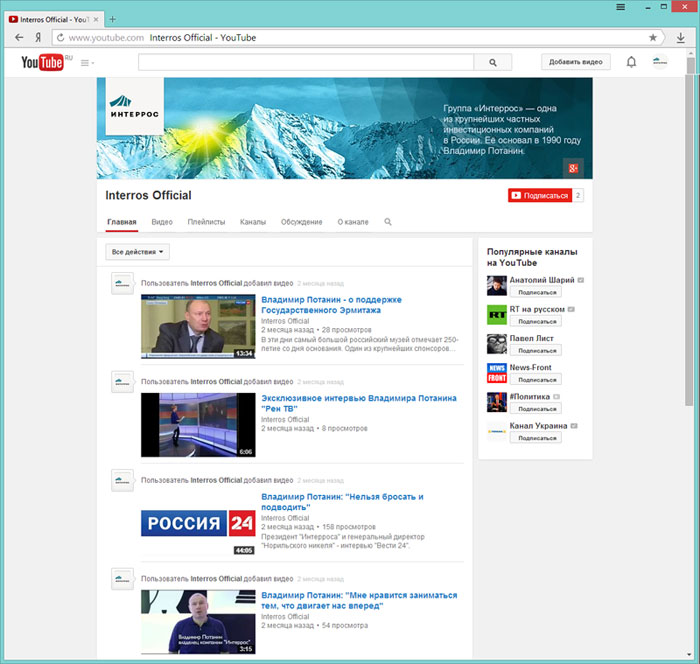Click the Interros Official channel title
Image resolution: width=700 pixels, height=664 pixels.
click(x=148, y=195)
